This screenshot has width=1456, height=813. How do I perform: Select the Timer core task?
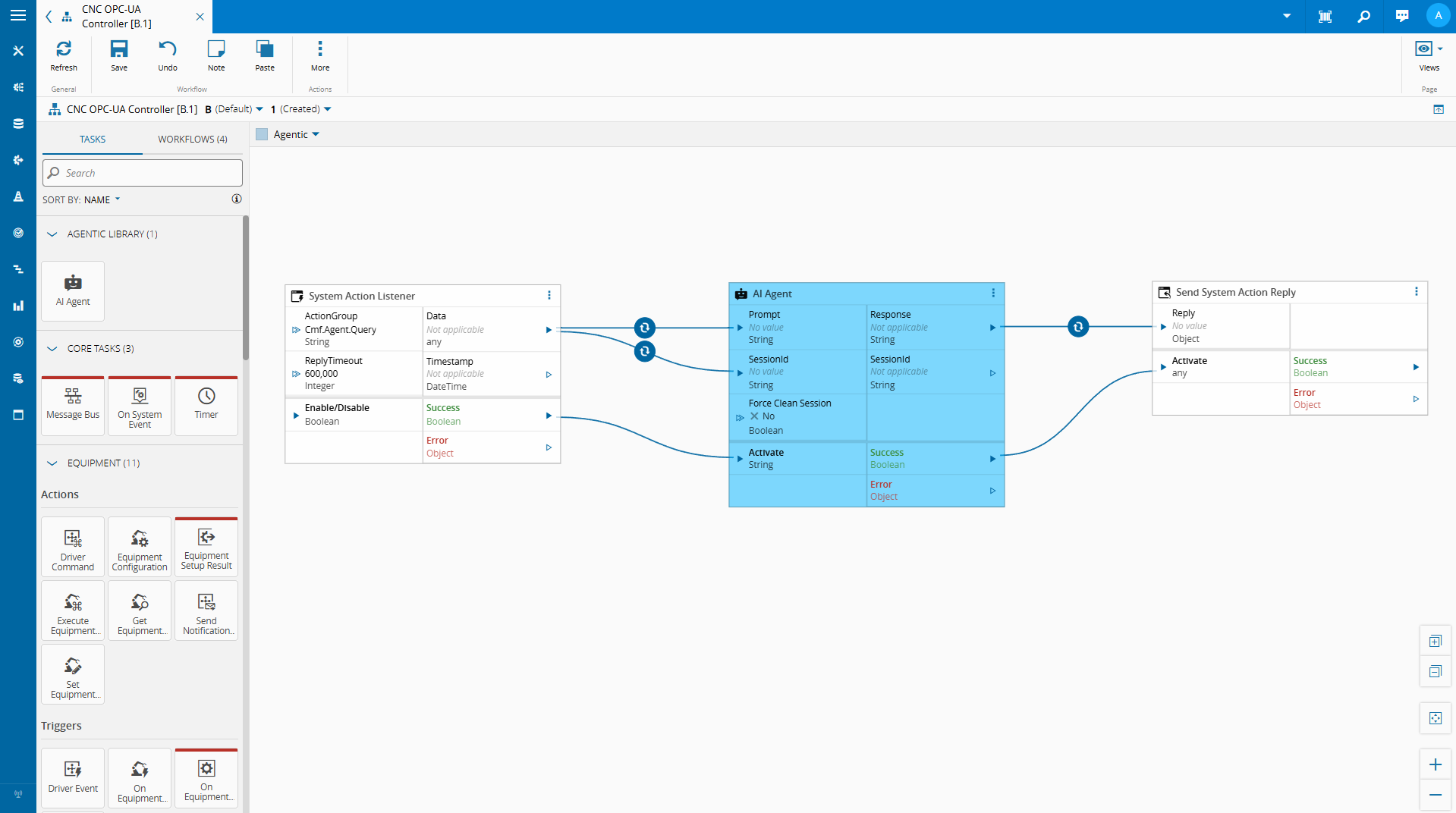click(x=206, y=405)
